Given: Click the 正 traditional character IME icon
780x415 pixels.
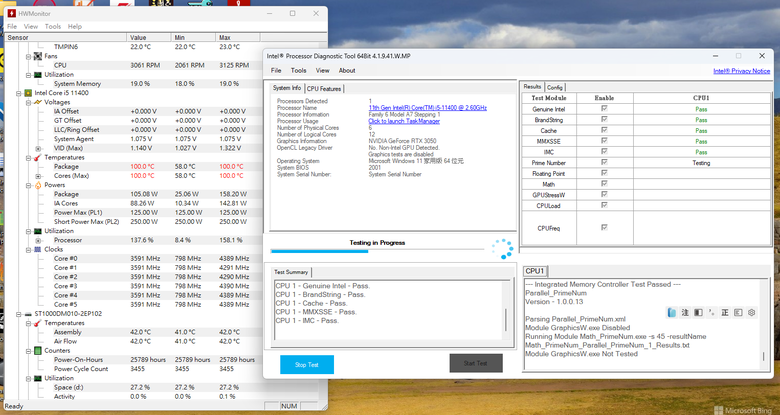Looking at the screenshot, I should point(725,312).
